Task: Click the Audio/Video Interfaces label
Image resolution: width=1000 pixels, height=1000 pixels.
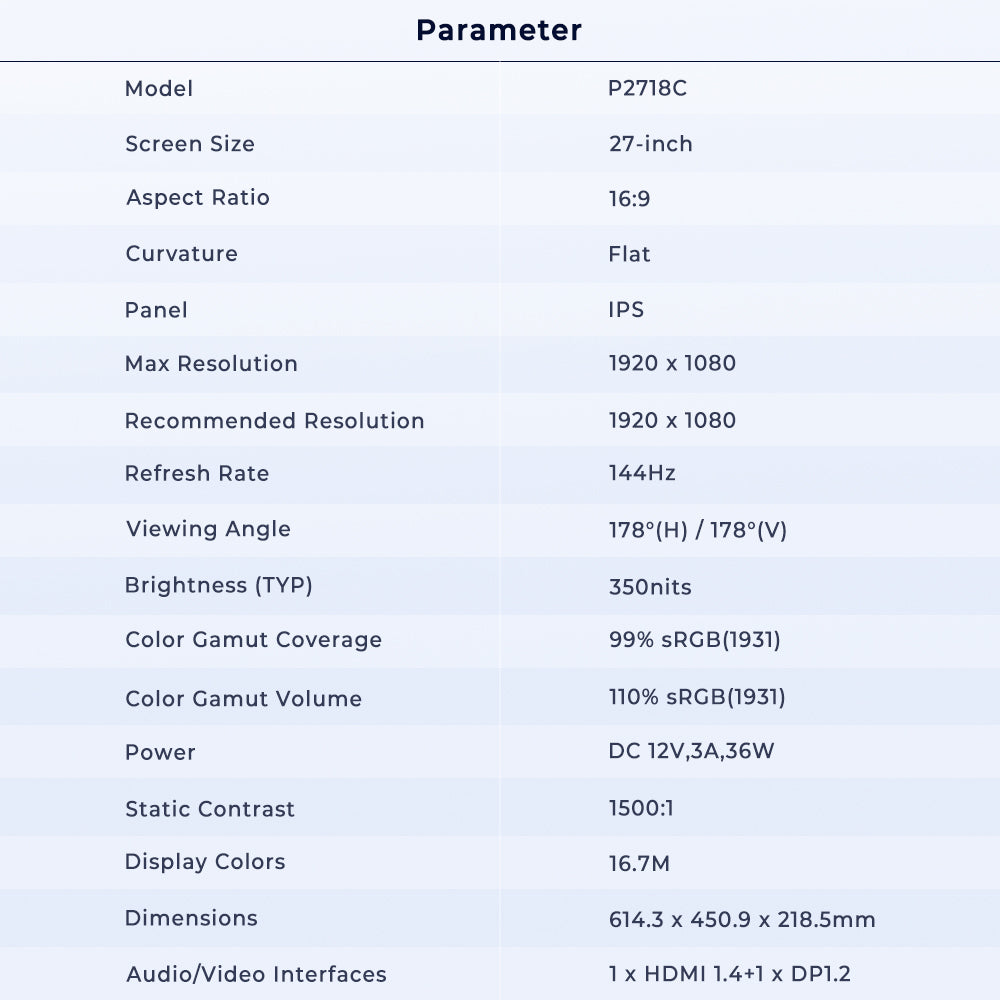Action: [256, 974]
